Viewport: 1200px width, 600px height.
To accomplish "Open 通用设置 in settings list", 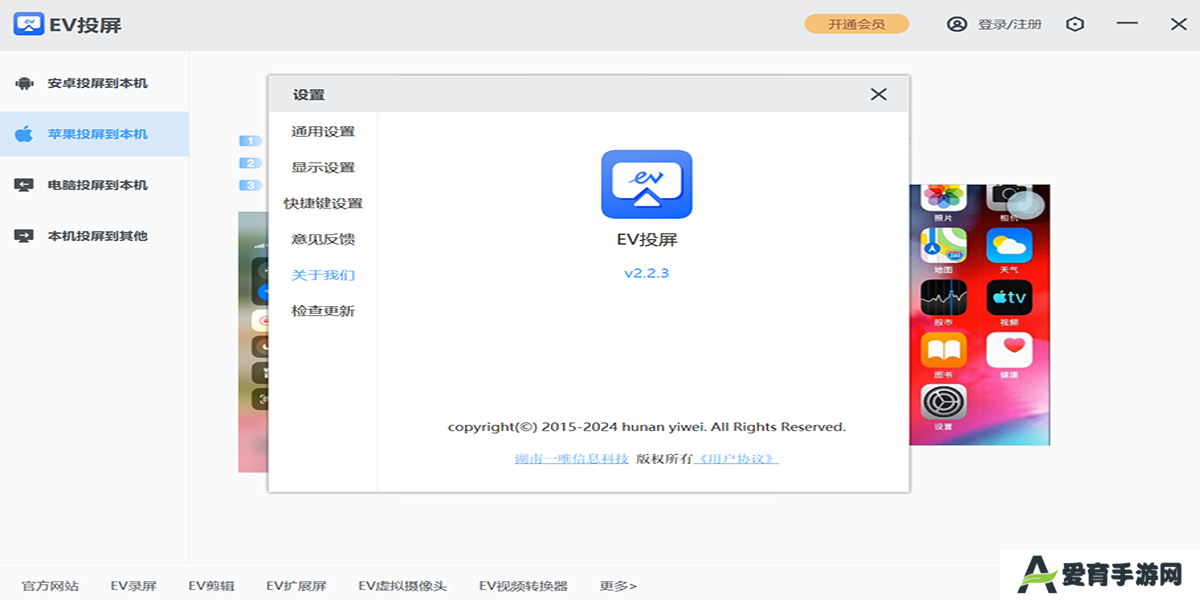I will 323,131.
